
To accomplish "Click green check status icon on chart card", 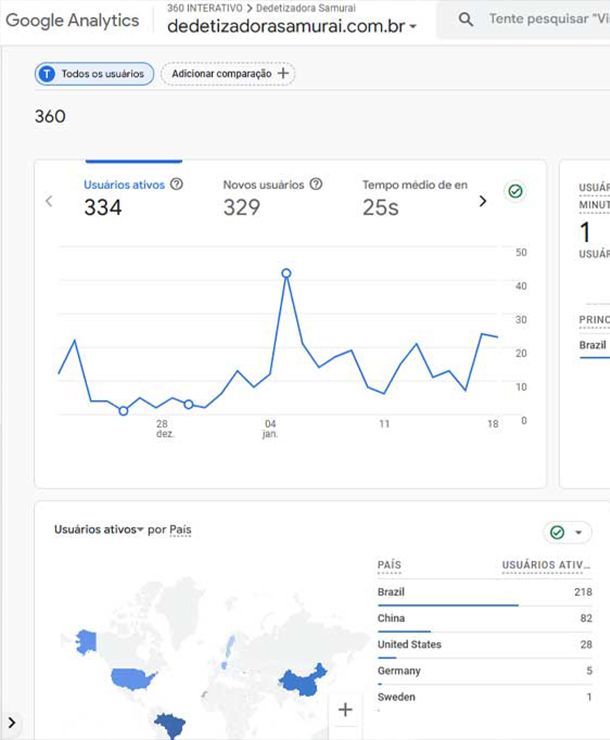I will click(x=515, y=191).
